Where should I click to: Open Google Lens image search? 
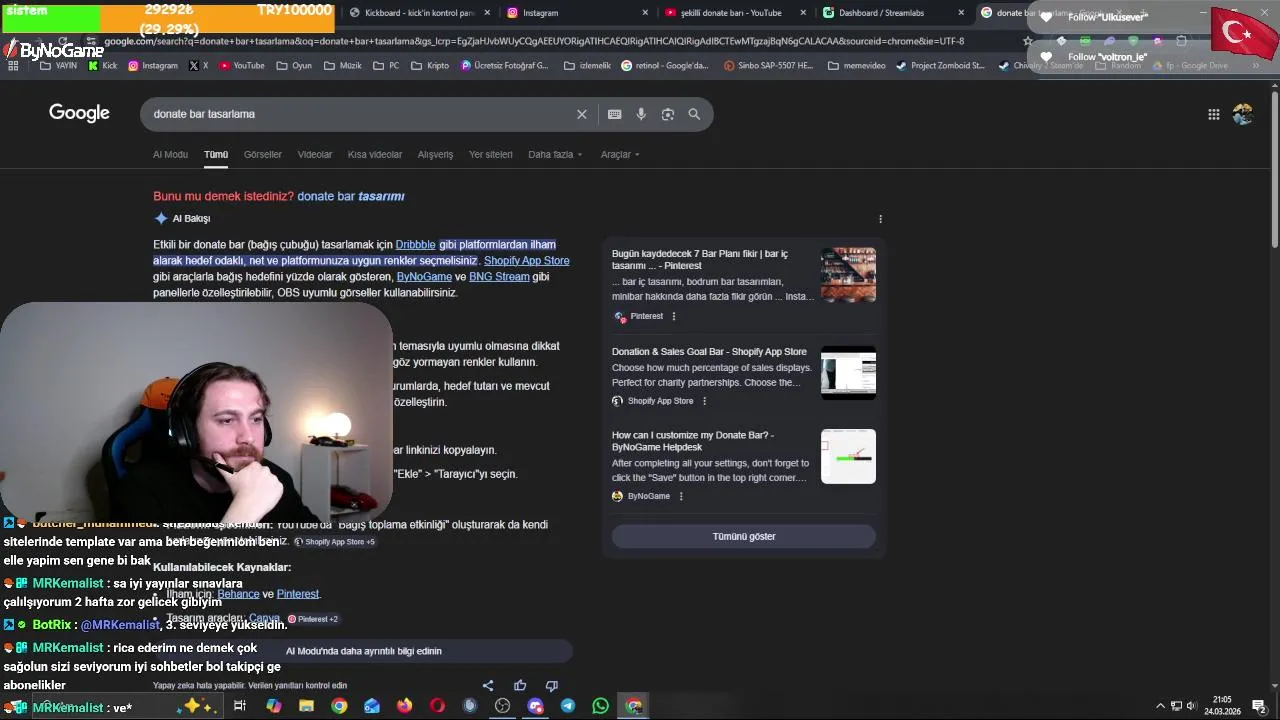(x=668, y=114)
